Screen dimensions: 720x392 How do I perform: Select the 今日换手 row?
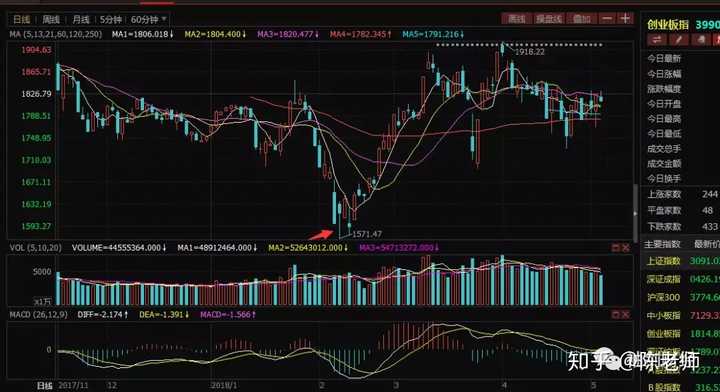(x=664, y=179)
